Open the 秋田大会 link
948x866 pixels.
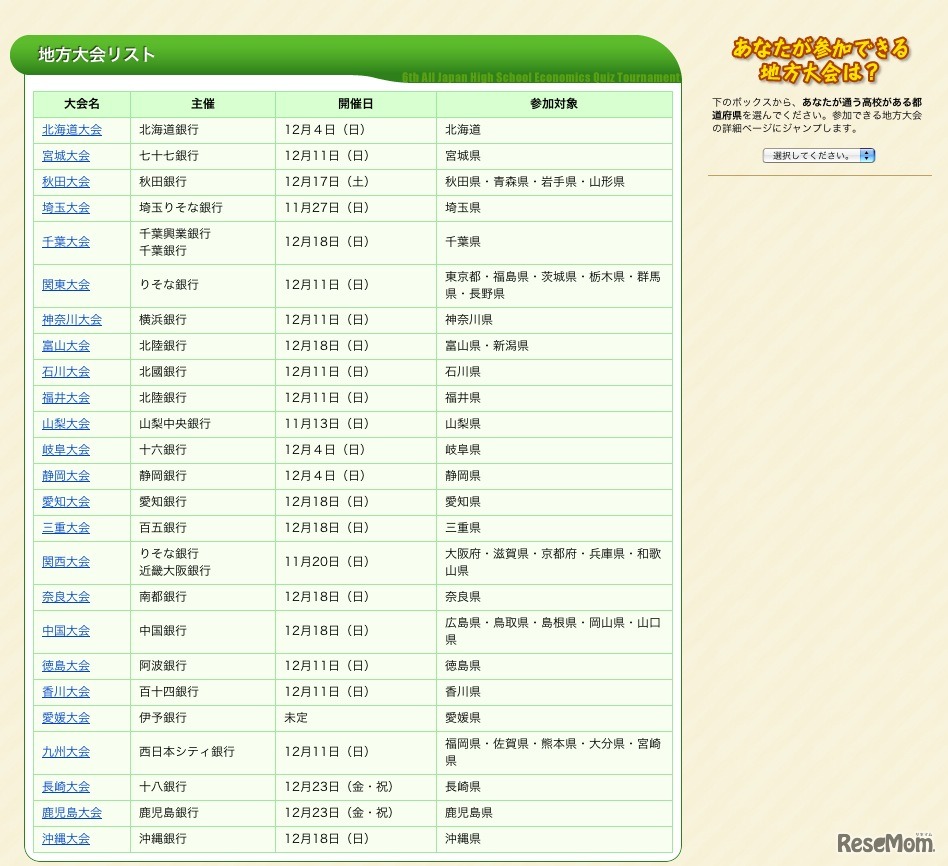66,182
